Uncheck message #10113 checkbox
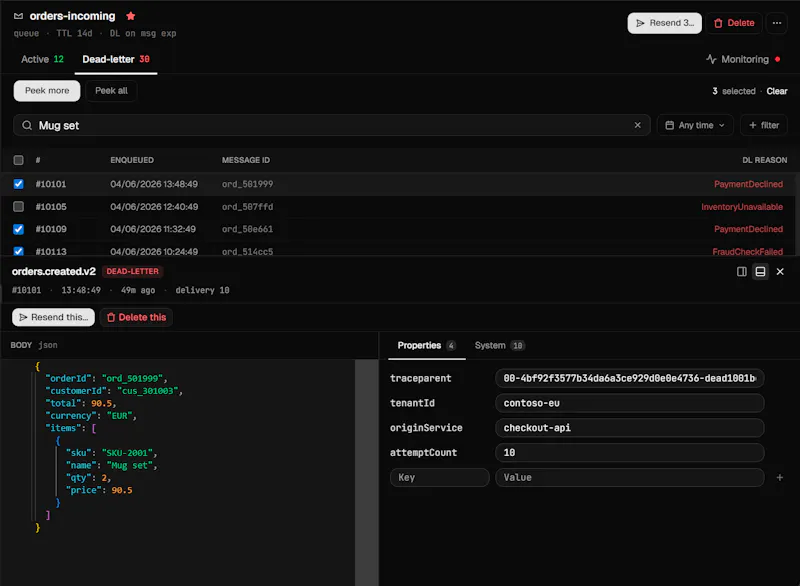This screenshot has height=586, width=800. click(x=18, y=251)
